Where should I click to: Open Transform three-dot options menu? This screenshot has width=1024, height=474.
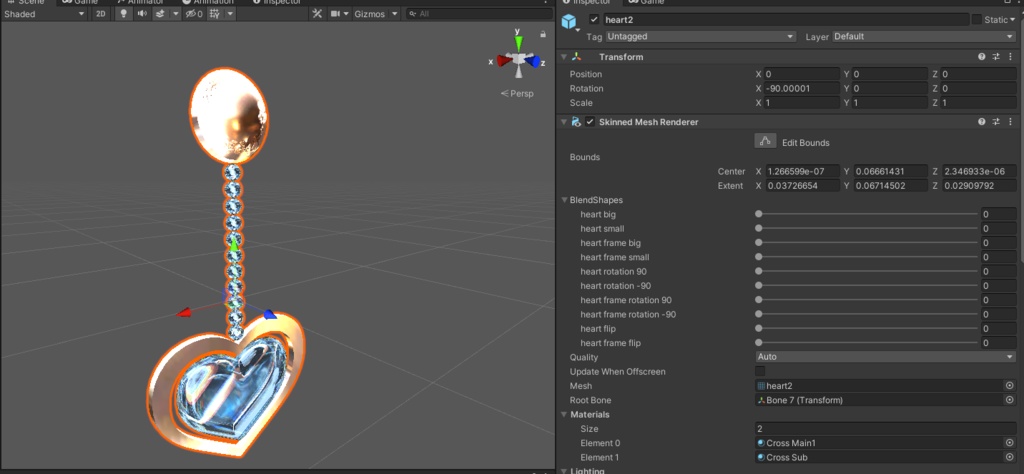click(1010, 57)
